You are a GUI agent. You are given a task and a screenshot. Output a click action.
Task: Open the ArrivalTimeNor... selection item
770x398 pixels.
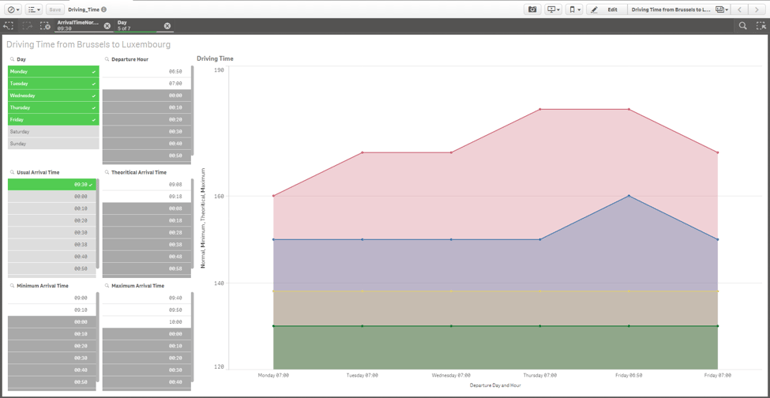79,26
